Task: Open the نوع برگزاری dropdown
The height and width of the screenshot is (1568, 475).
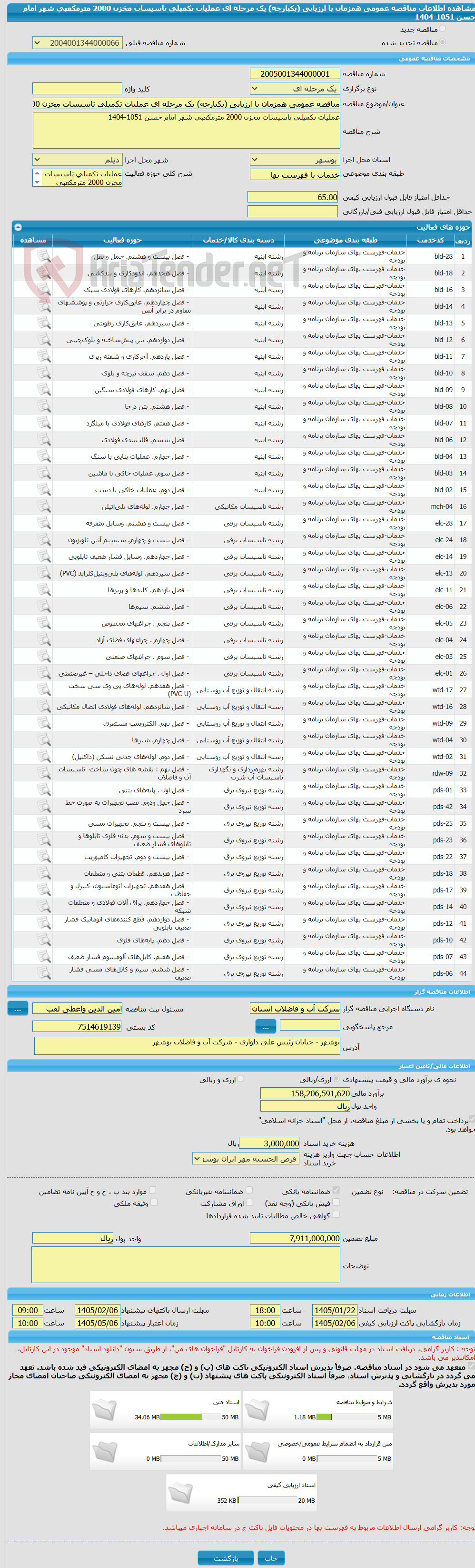Action: tap(295, 88)
